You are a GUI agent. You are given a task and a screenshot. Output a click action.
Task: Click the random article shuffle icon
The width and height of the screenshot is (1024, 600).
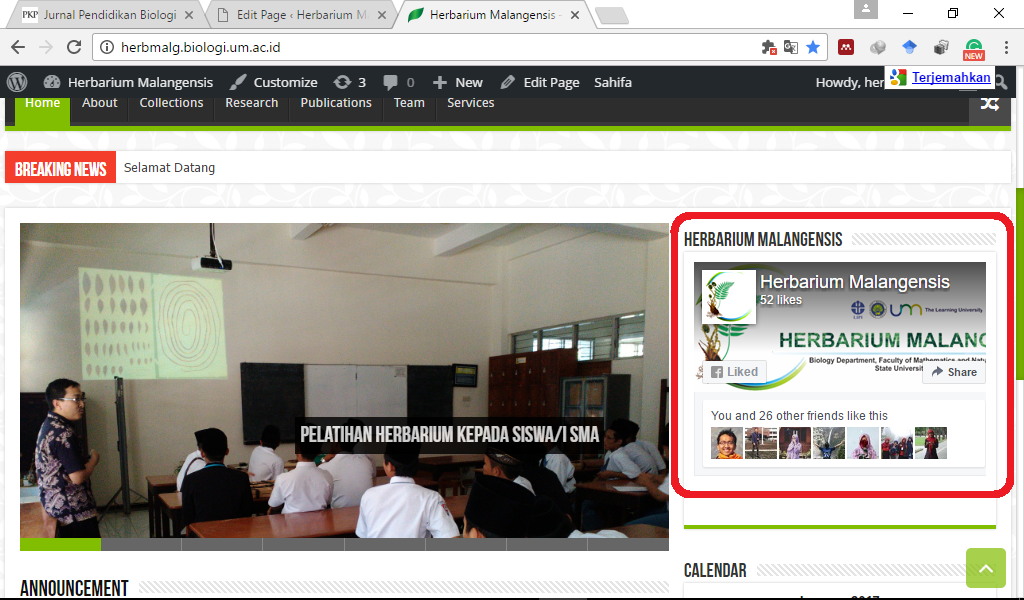(989, 103)
